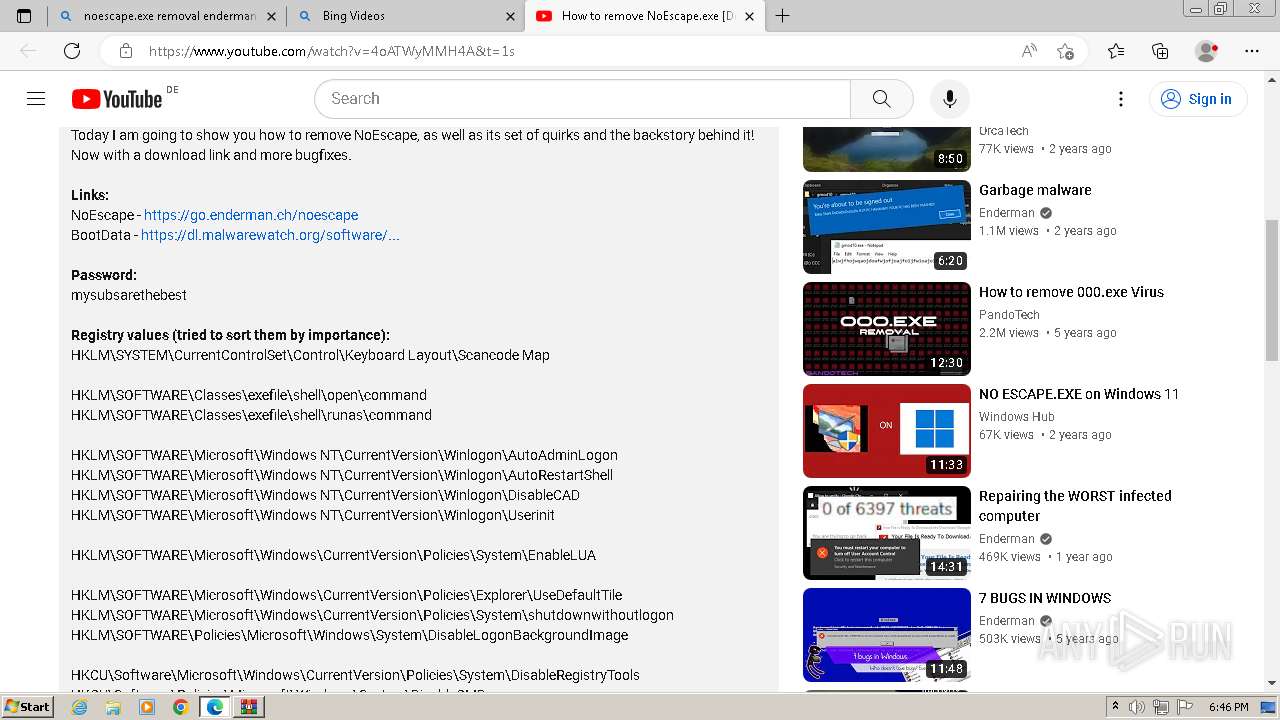Add this page to favorites star icon
Screen dimensions: 1280x720
(x=1066, y=51)
